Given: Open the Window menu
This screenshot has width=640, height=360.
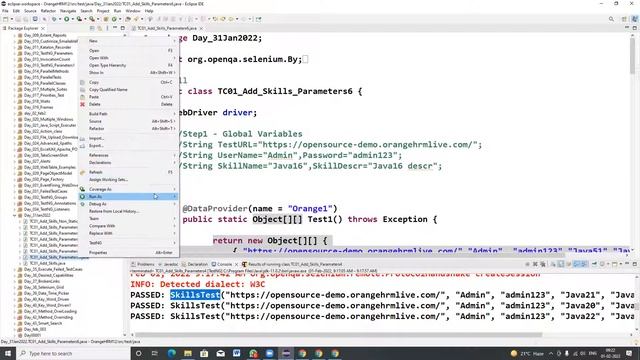Looking at the screenshot, I should (133, 11).
